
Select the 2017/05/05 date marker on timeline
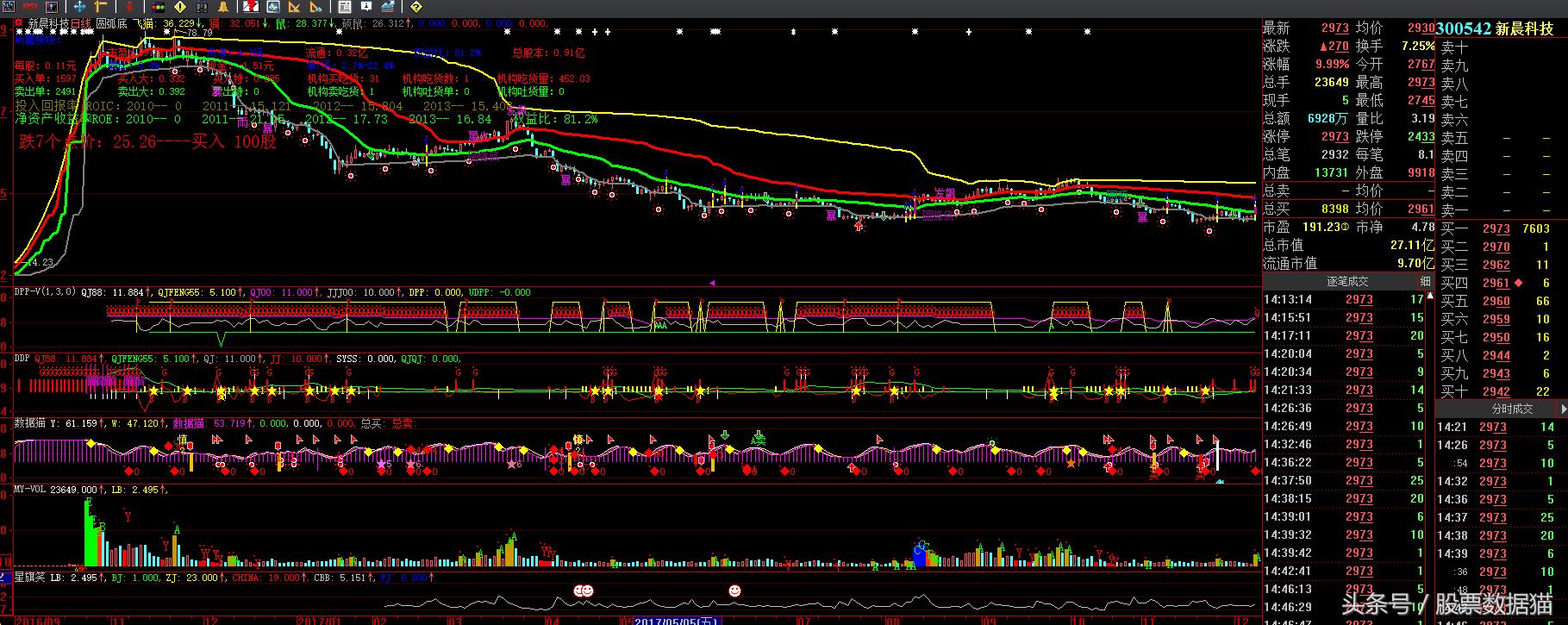pyautogui.click(x=676, y=620)
